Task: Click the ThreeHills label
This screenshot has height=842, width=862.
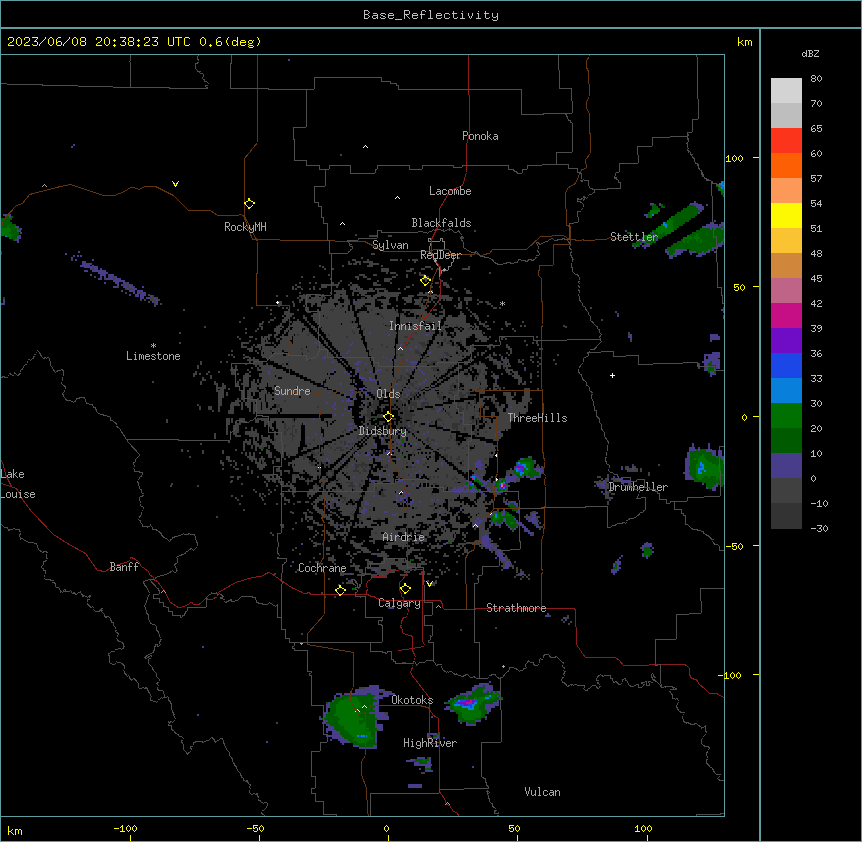Action: [x=537, y=418]
